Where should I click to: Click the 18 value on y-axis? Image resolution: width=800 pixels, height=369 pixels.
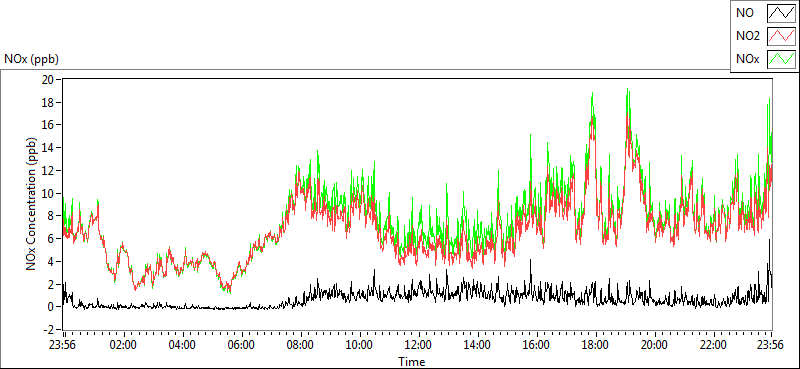[49, 102]
